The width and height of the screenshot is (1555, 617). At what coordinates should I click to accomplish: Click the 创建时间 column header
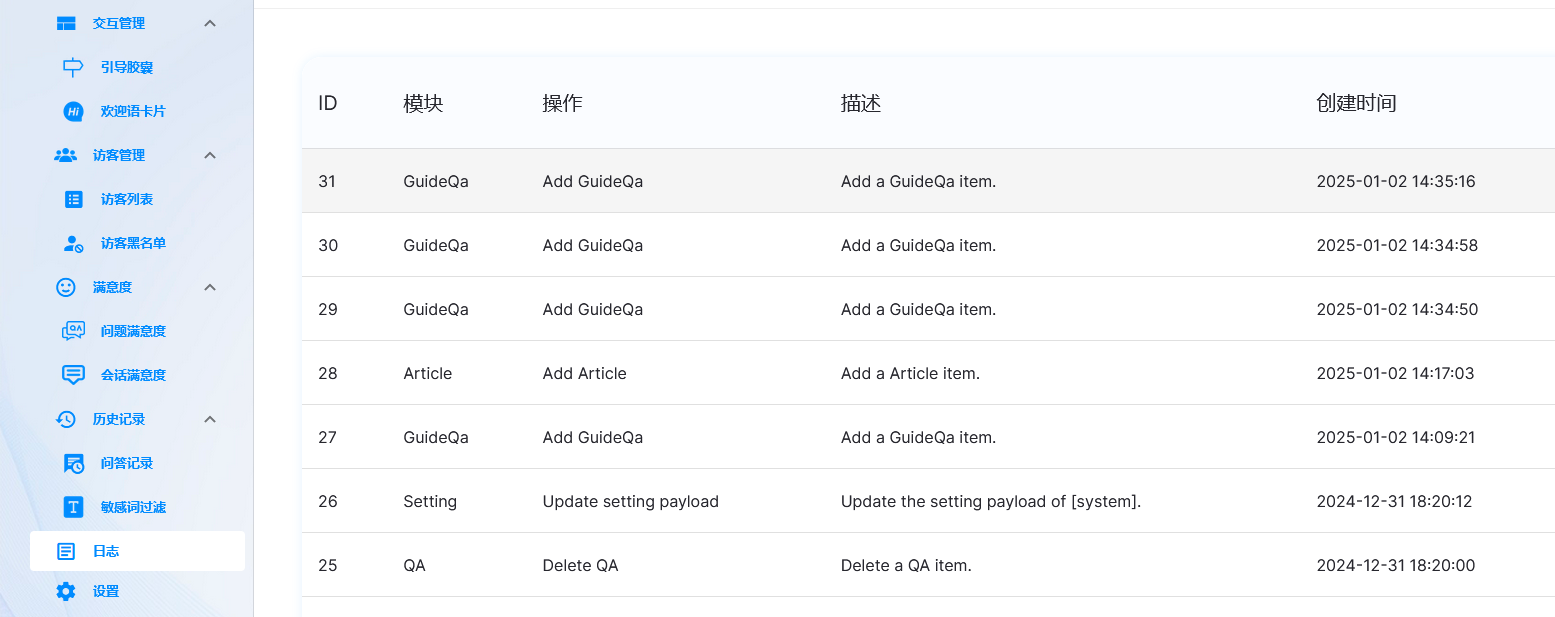[1356, 103]
